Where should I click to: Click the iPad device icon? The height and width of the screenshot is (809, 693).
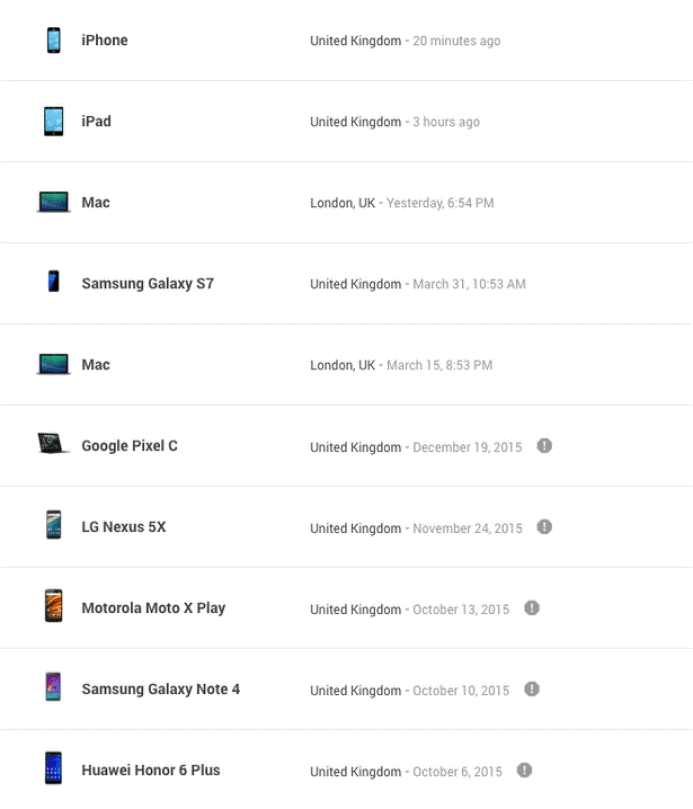(x=54, y=121)
